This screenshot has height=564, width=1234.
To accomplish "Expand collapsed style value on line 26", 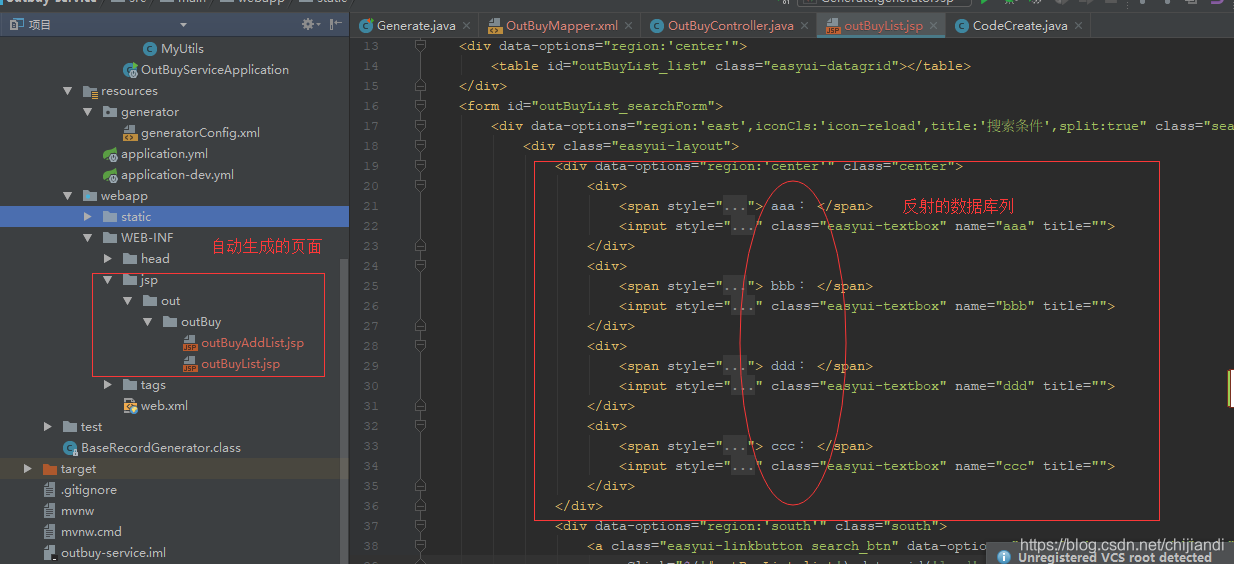I will (x=743, y=306).
